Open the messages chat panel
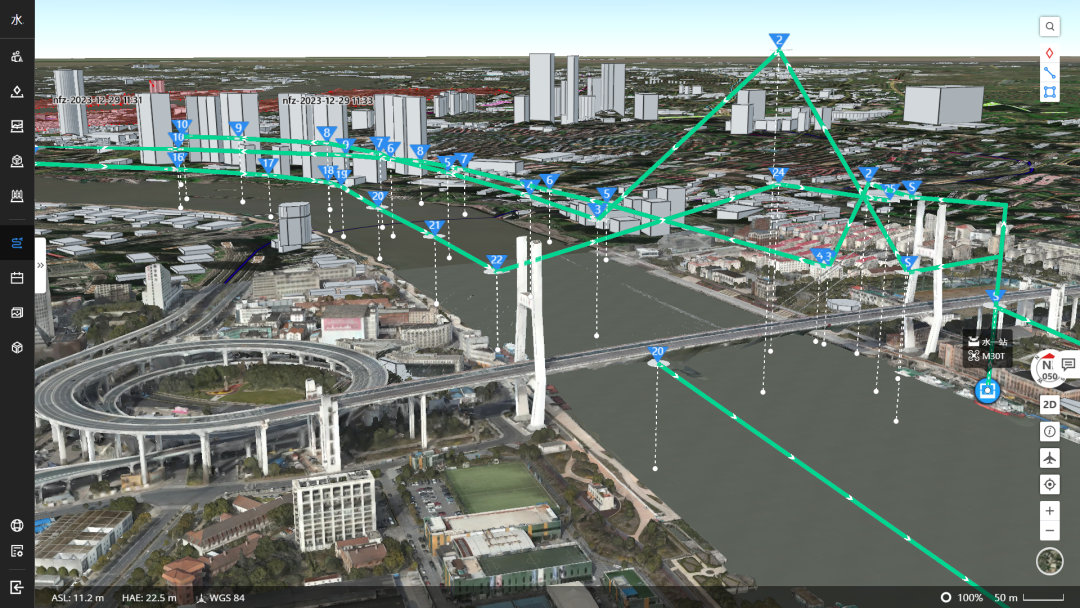This screenshot has height=608, width=1080. tap(1068, 364)
